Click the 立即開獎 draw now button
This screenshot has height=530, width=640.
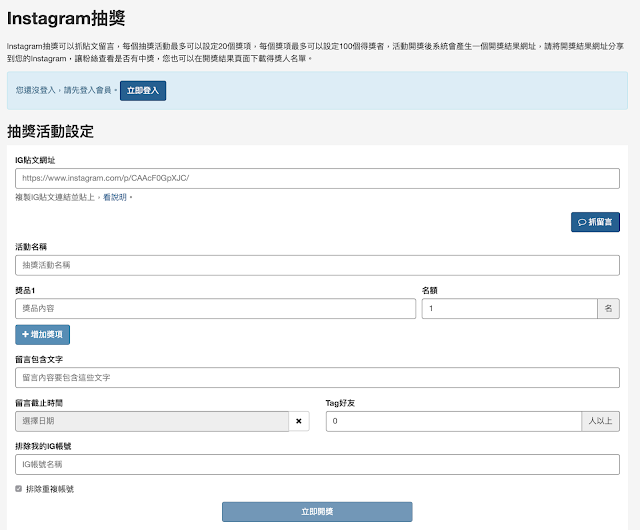tap(317, 512)
